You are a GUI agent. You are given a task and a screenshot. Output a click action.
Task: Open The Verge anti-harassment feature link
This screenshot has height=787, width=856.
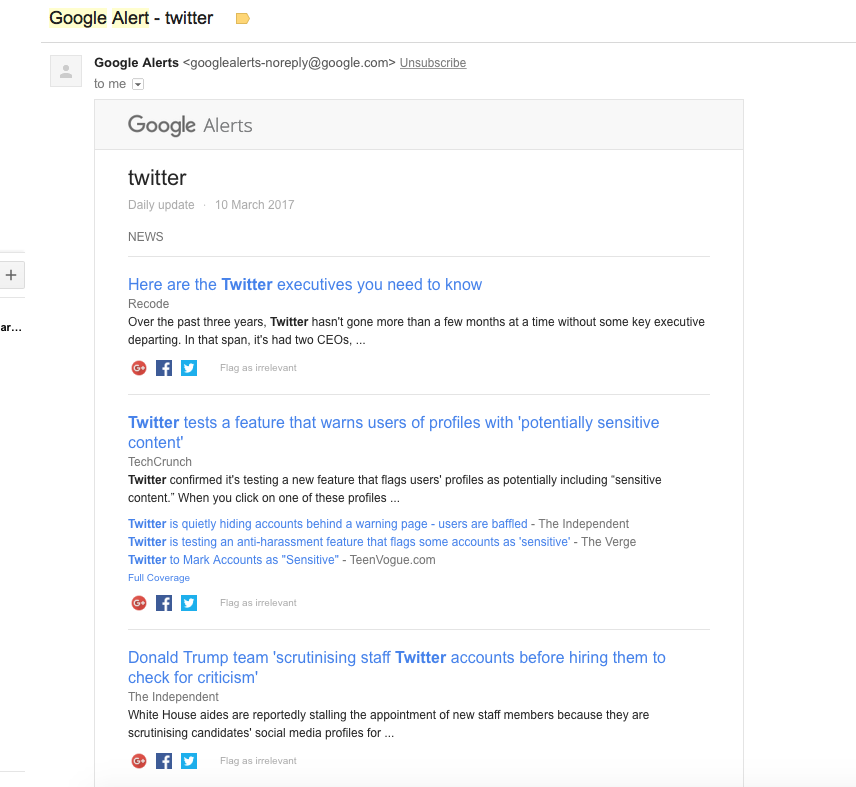349,542
